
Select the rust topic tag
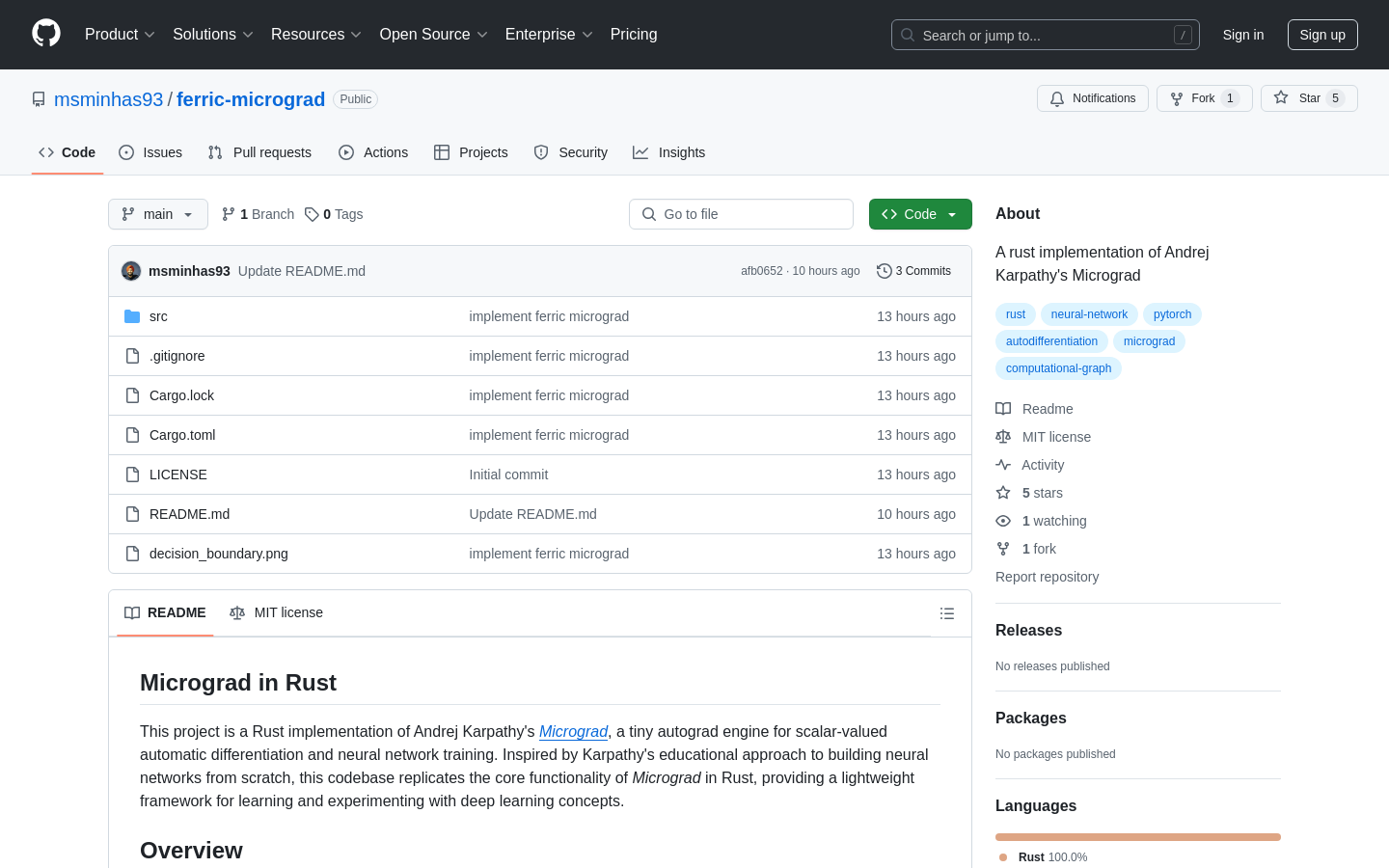(1016, 314)
